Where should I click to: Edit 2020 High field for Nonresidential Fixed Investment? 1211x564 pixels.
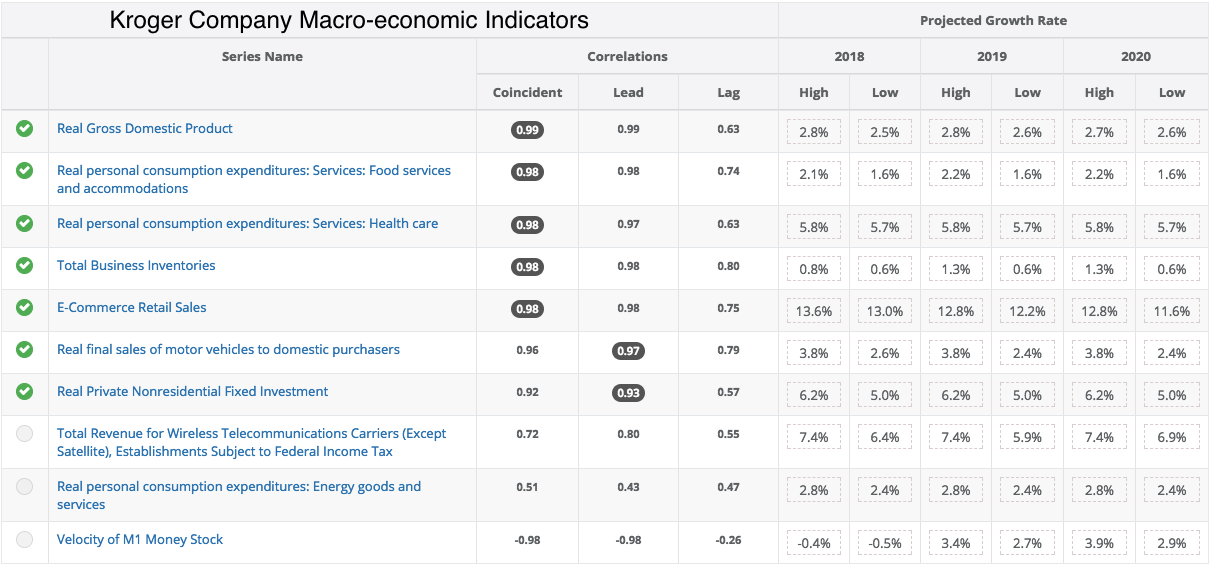1099,395
